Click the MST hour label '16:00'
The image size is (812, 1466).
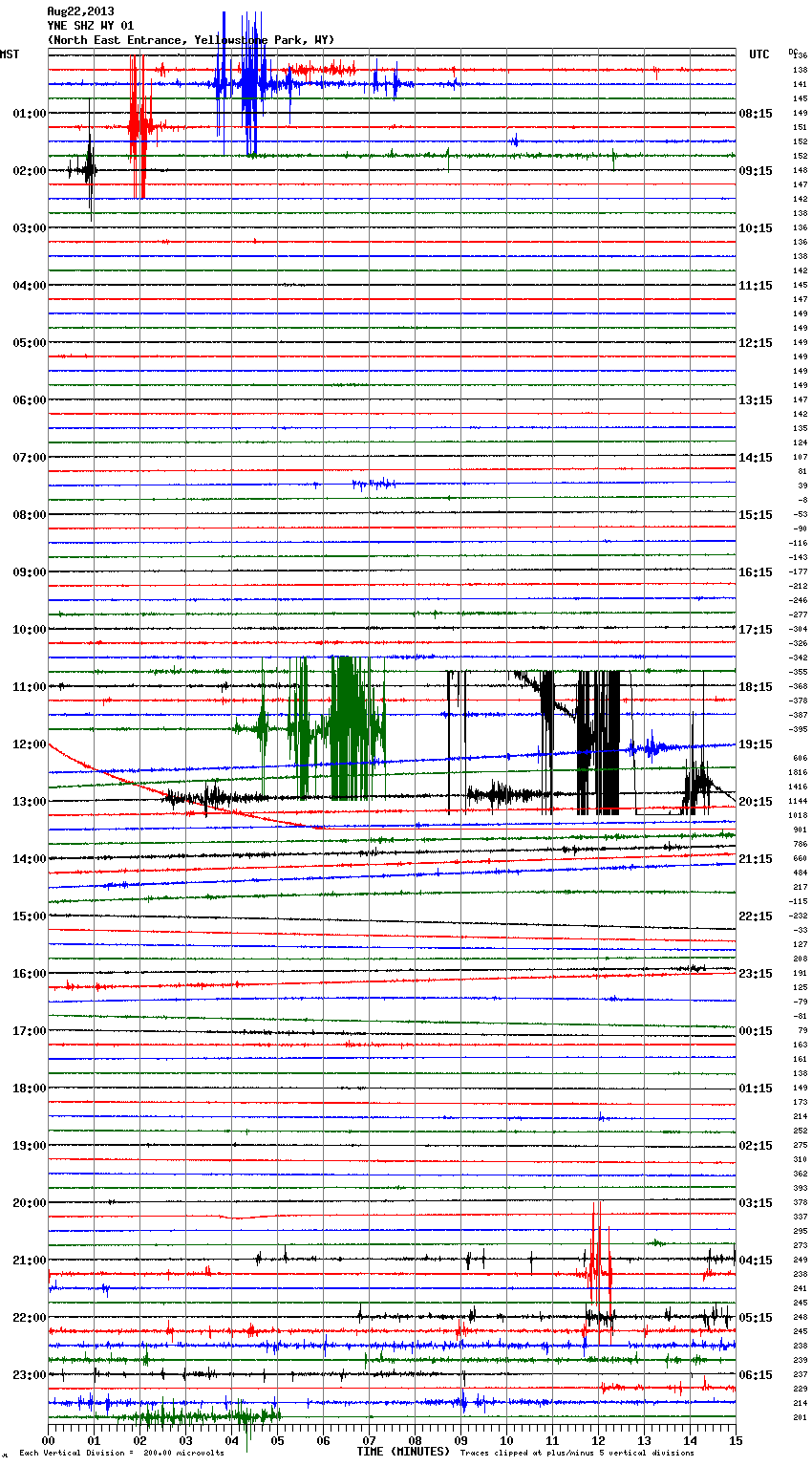[30, 974]
